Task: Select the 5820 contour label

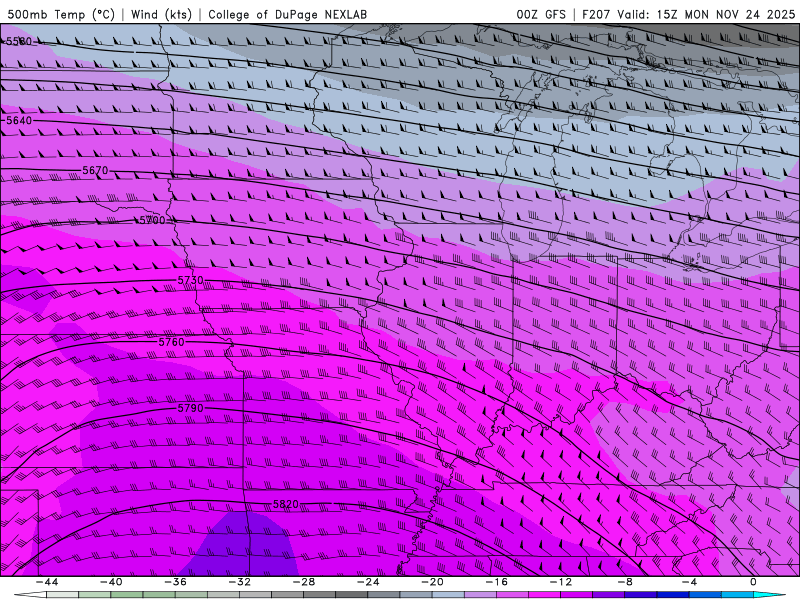Action: (286, 504)
